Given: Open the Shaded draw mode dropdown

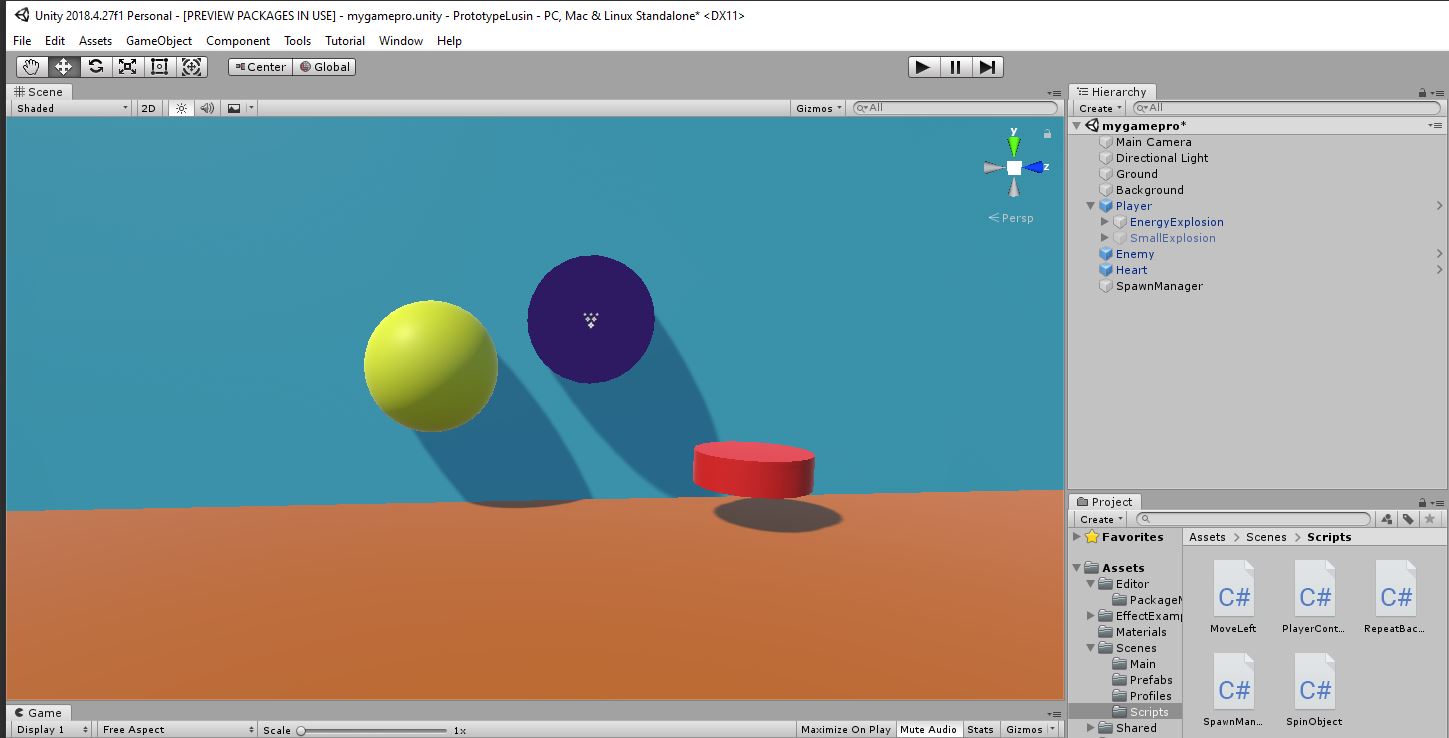Looking at the screenshot, I should click(68, 107).
